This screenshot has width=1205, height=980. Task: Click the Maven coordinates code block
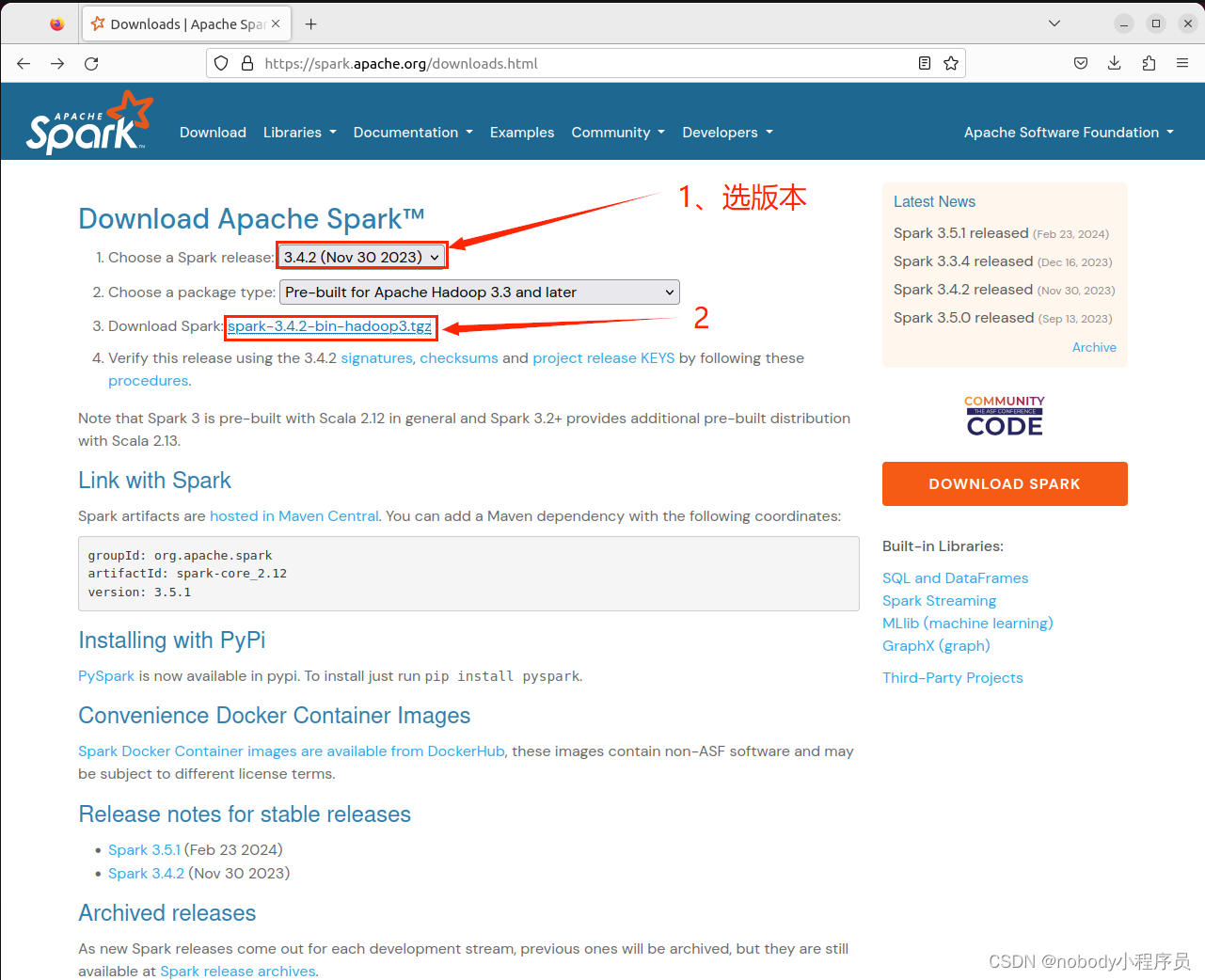pos(468,574)
